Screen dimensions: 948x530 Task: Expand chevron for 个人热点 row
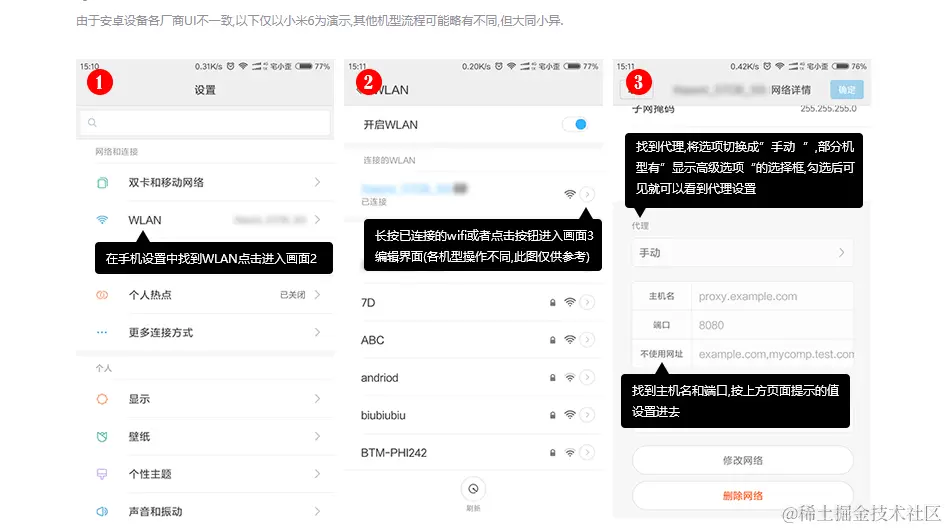tap(317, 294)
